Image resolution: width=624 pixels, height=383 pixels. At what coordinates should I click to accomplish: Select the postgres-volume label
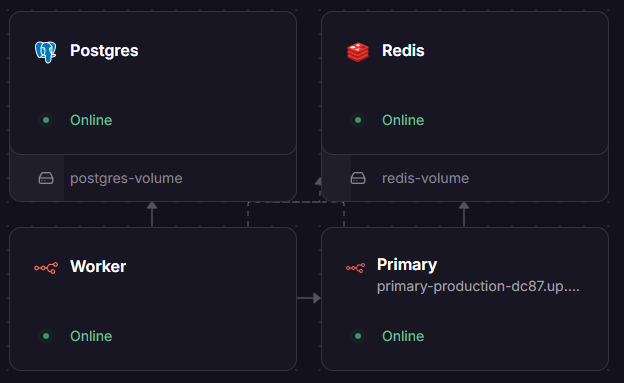[x=126, y=178]
